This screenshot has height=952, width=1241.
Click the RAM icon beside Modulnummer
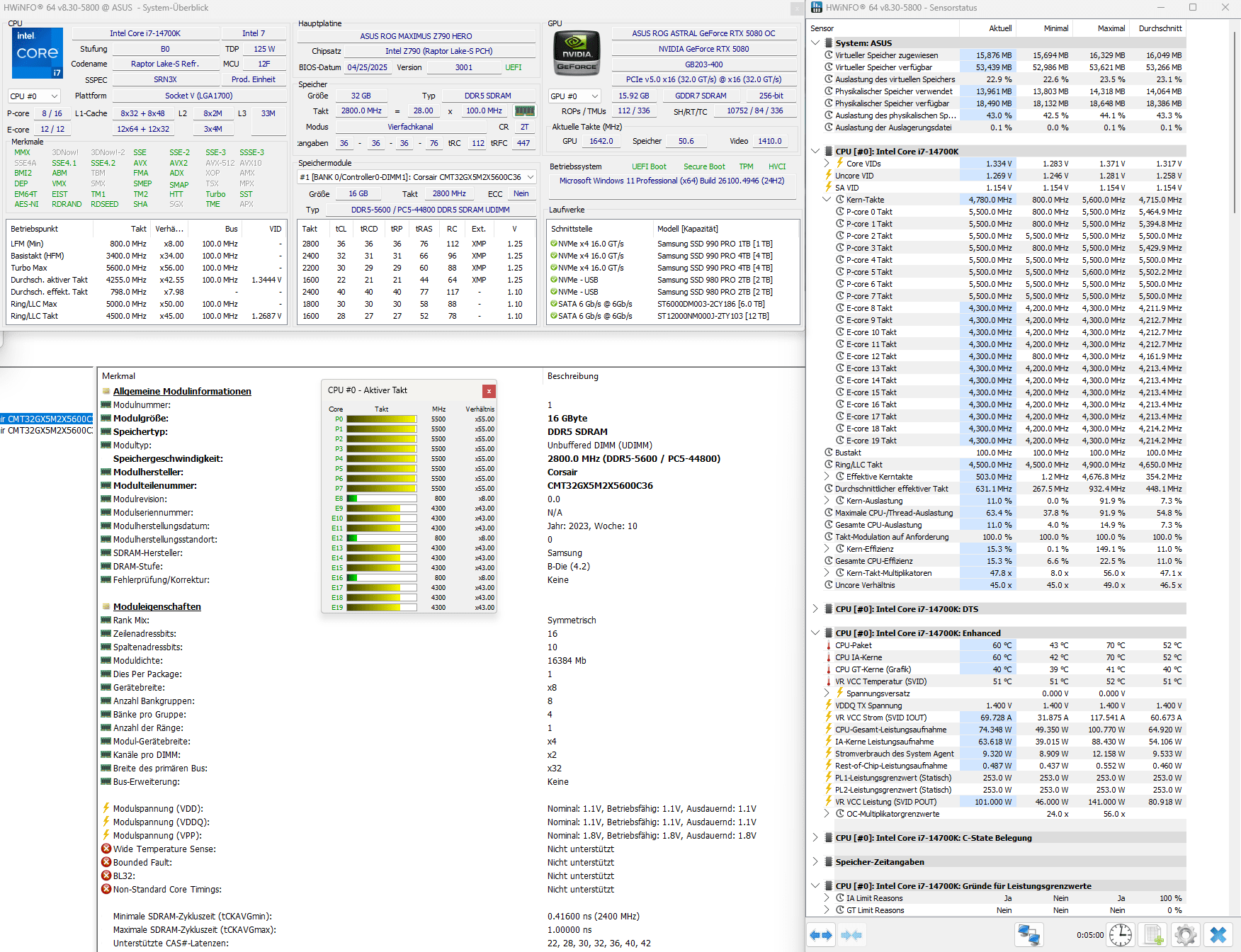click(x=106, y=405)
